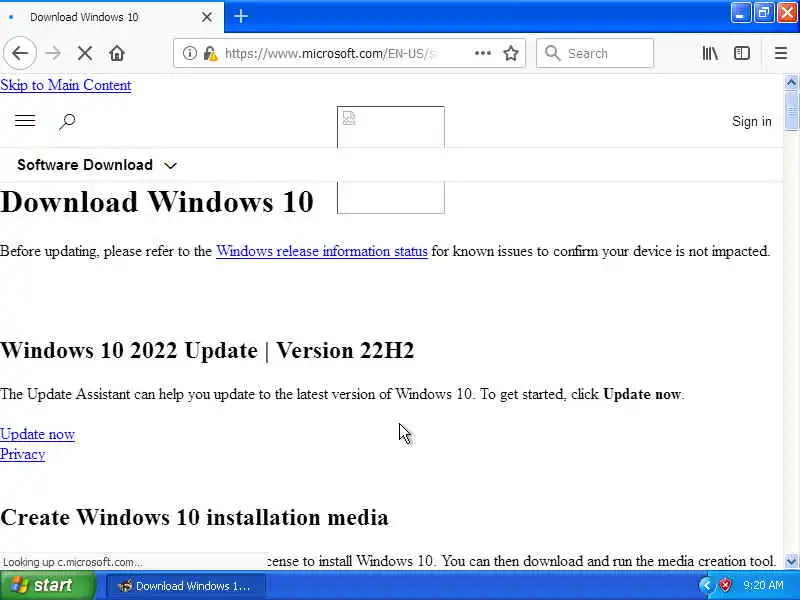Select the Download Windows 10 tab
Viewport: 800px width, 600px height.
pyautogui.click(x=112, y=17)
